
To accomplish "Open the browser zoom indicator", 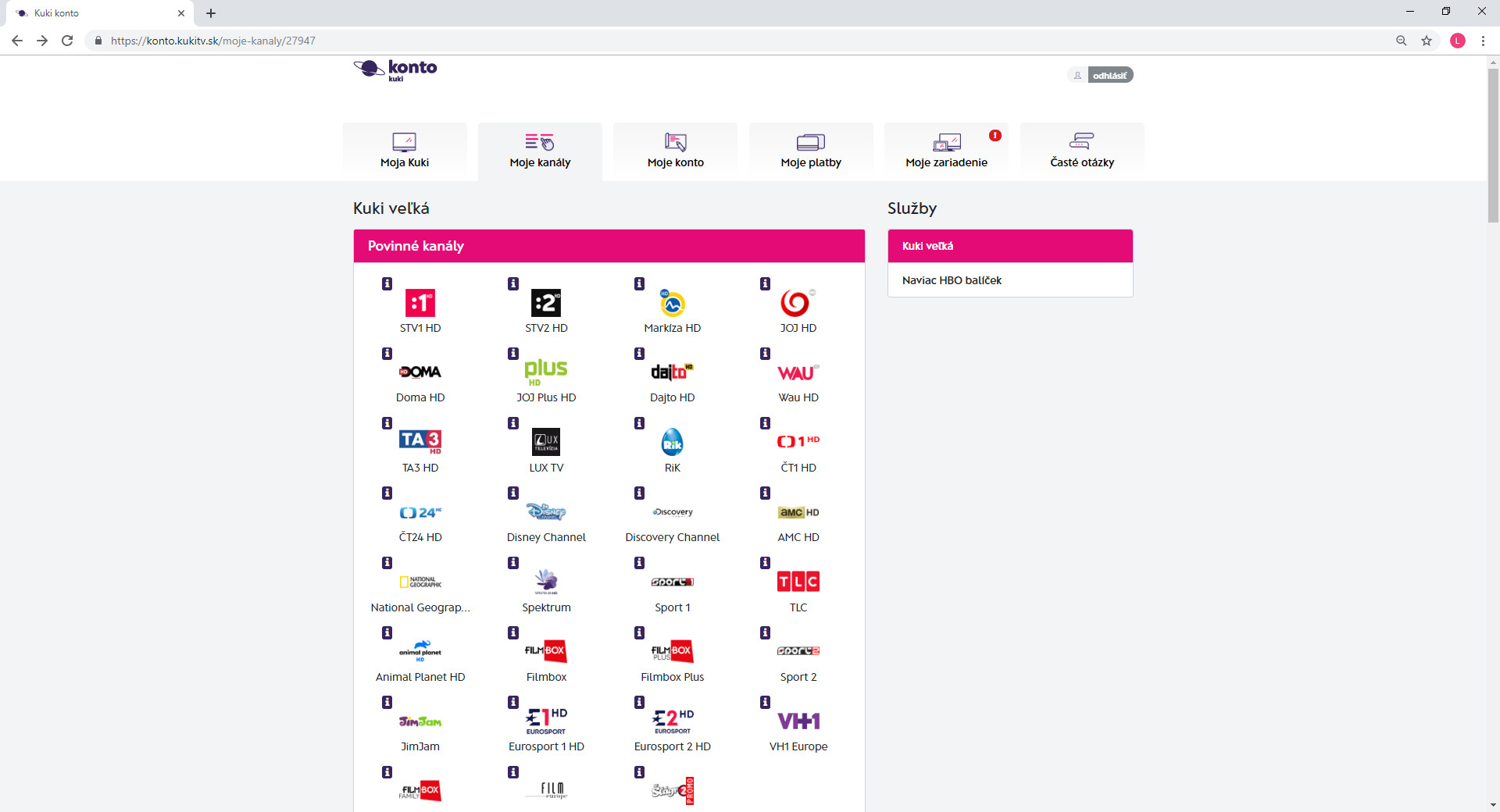I will click(x=1402, y=41).
